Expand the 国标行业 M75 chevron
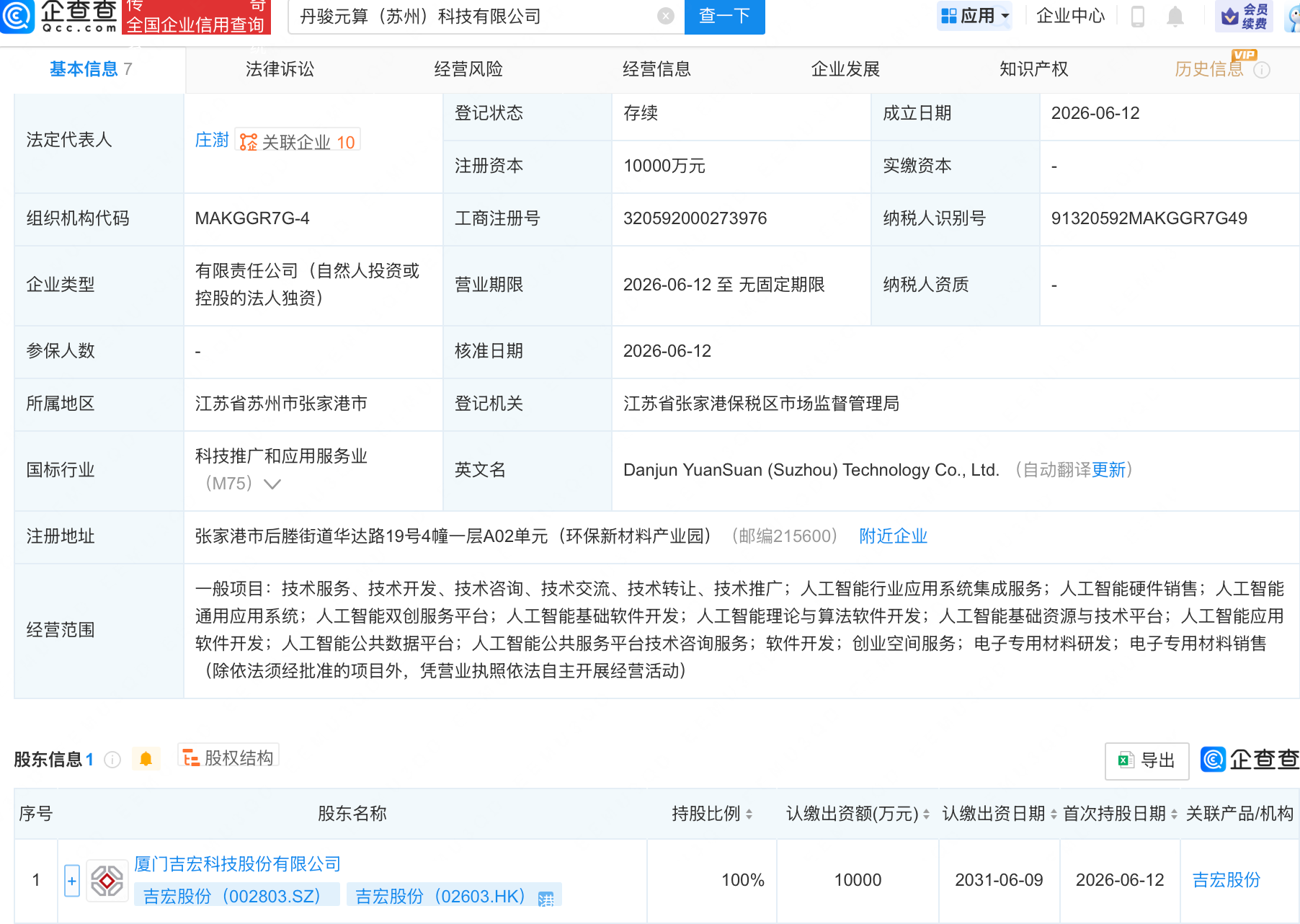This screenshot has height=924, width=1300. tap(272, 484)
